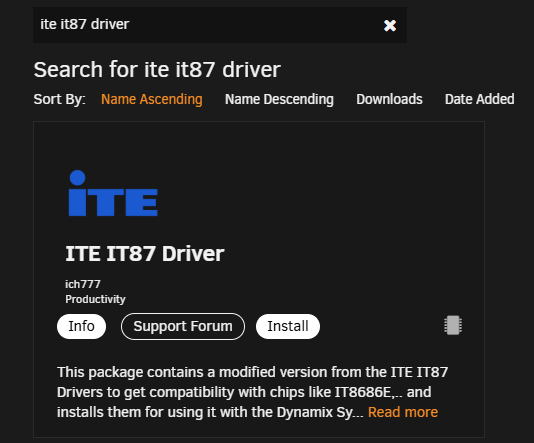Click the chip icon next to Install

(453, 325)
